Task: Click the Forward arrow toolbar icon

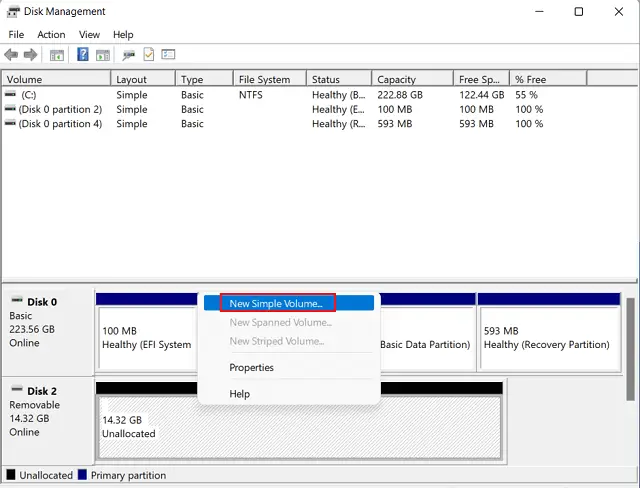Action: click(x=31, y=54)
